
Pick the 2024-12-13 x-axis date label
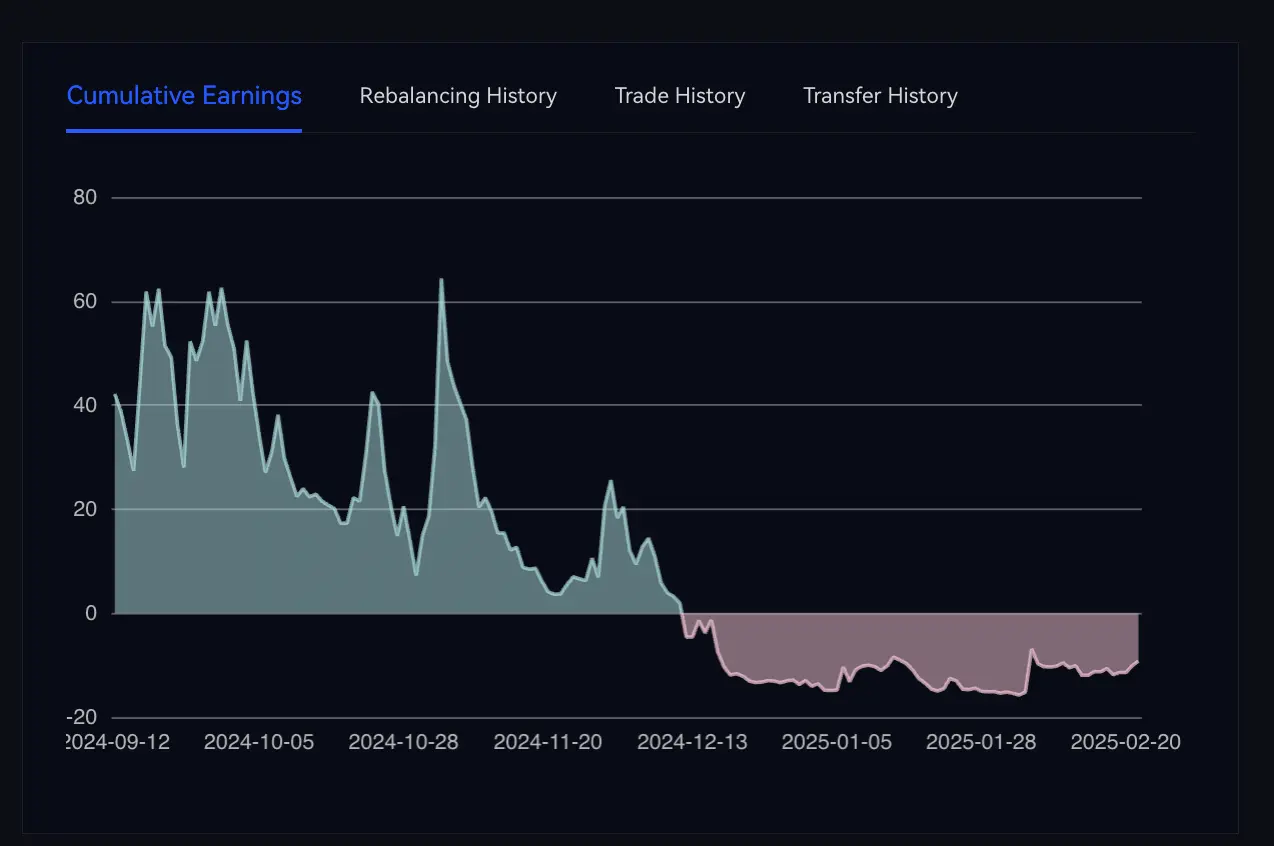tap(692, 742)
